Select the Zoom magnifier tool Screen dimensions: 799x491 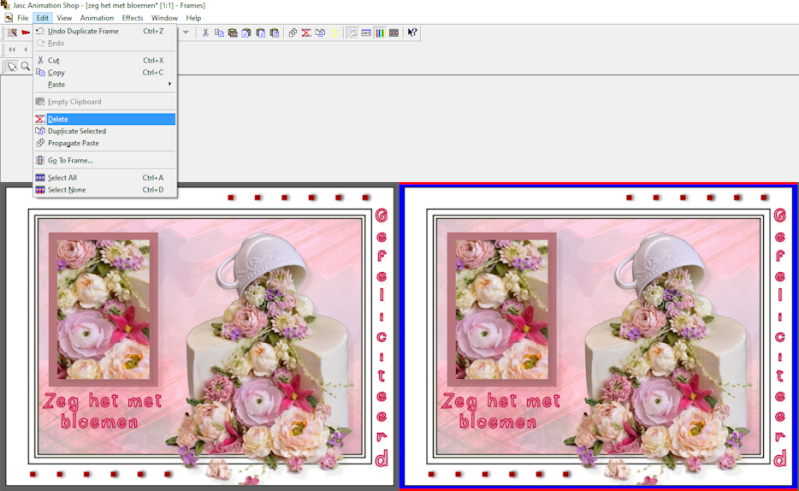pyautogui.click(x=26, y=67)
